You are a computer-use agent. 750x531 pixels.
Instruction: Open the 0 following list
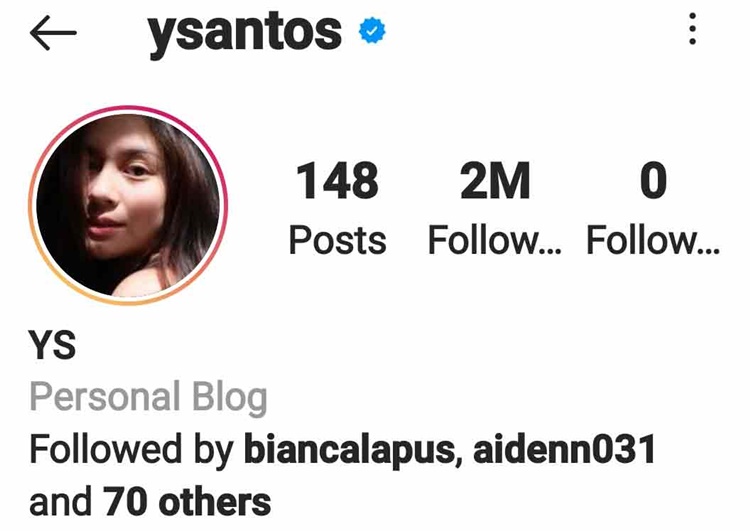[x=653, y=208]
